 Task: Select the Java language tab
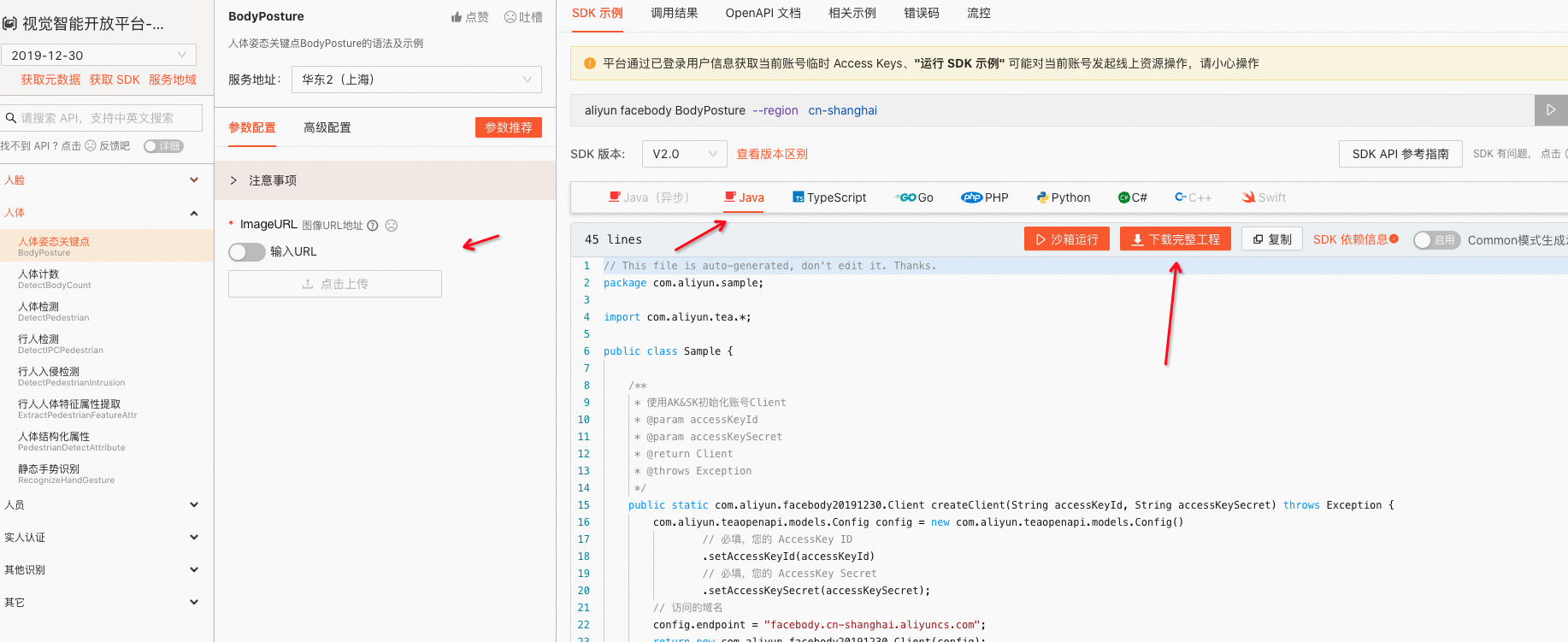click(744, 197)
